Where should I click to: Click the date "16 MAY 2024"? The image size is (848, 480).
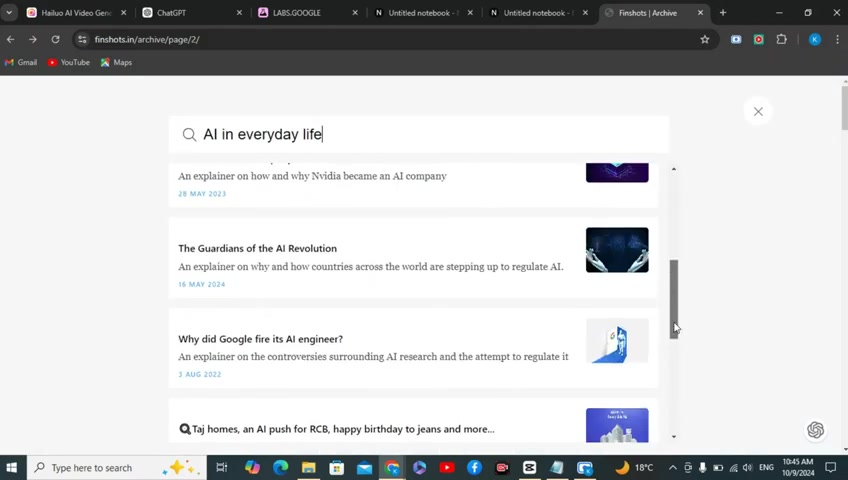coord(202,284)
